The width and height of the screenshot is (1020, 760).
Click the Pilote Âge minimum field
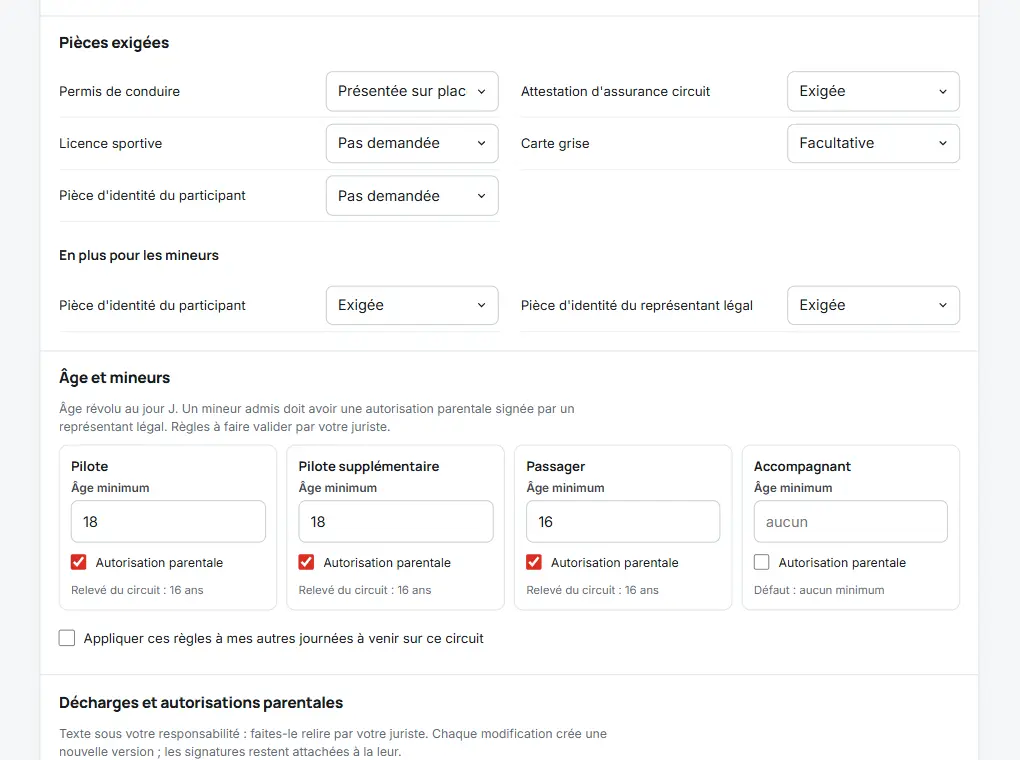[x=168, y=521]
